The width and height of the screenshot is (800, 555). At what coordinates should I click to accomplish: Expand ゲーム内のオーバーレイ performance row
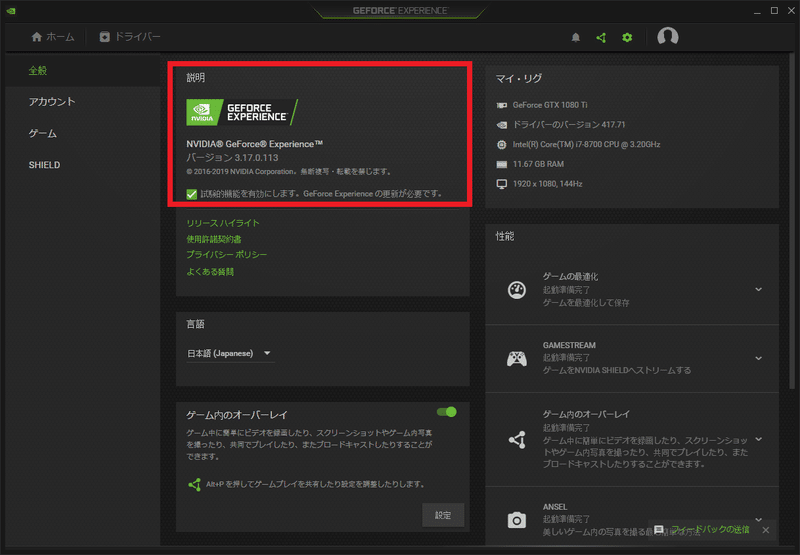click(x=759, y=439)
